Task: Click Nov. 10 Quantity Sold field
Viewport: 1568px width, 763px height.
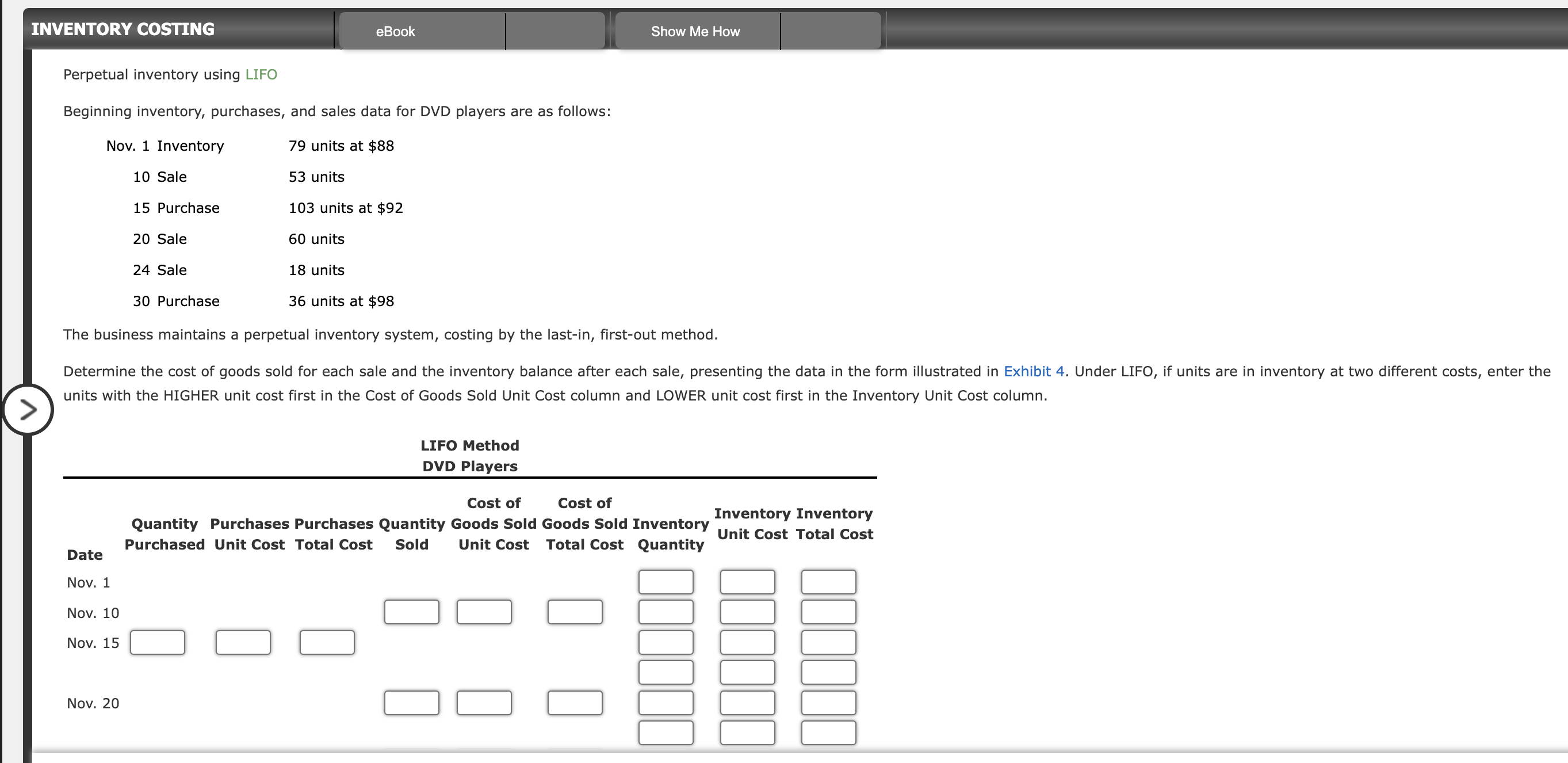Action: pyautogui.click(x=411, y=612)
